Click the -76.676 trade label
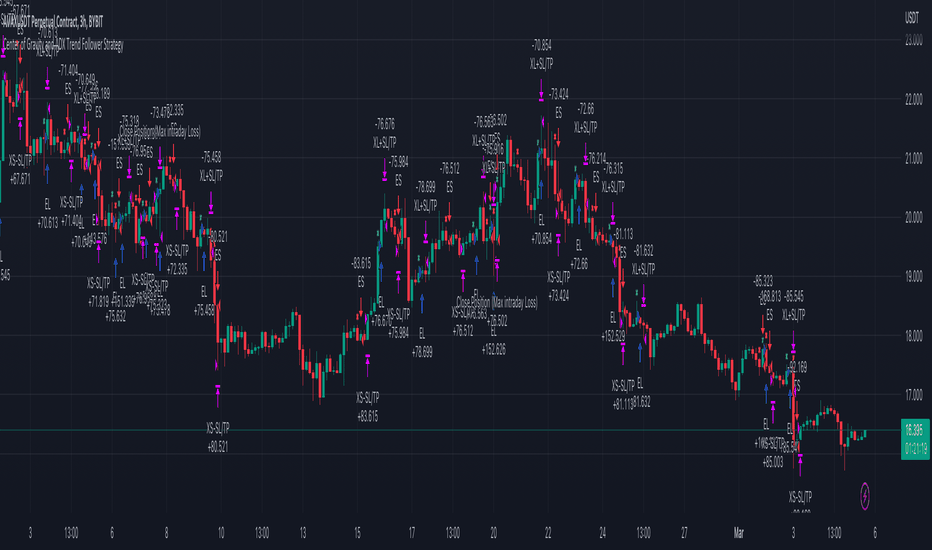 tap(385, 124)
